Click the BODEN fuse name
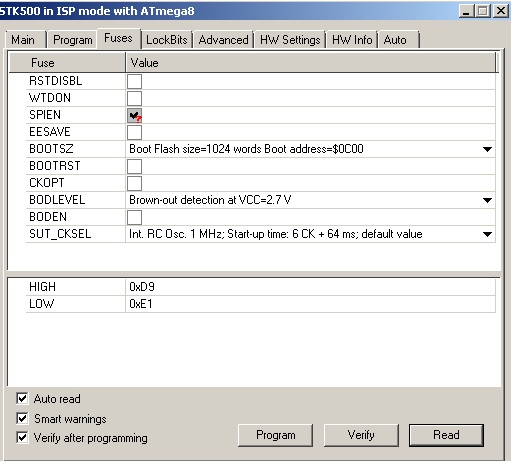The image size is (517, 466). click(48, 217)
